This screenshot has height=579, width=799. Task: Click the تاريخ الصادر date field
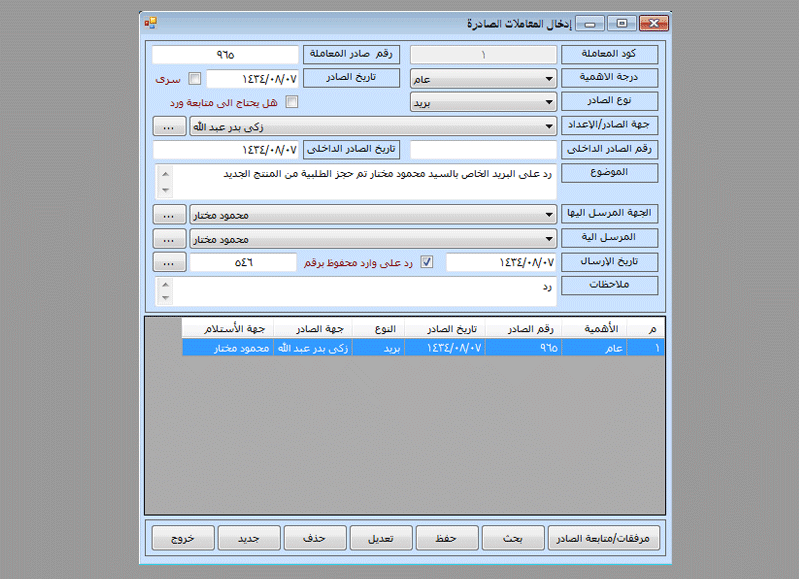tap(252, 78)
